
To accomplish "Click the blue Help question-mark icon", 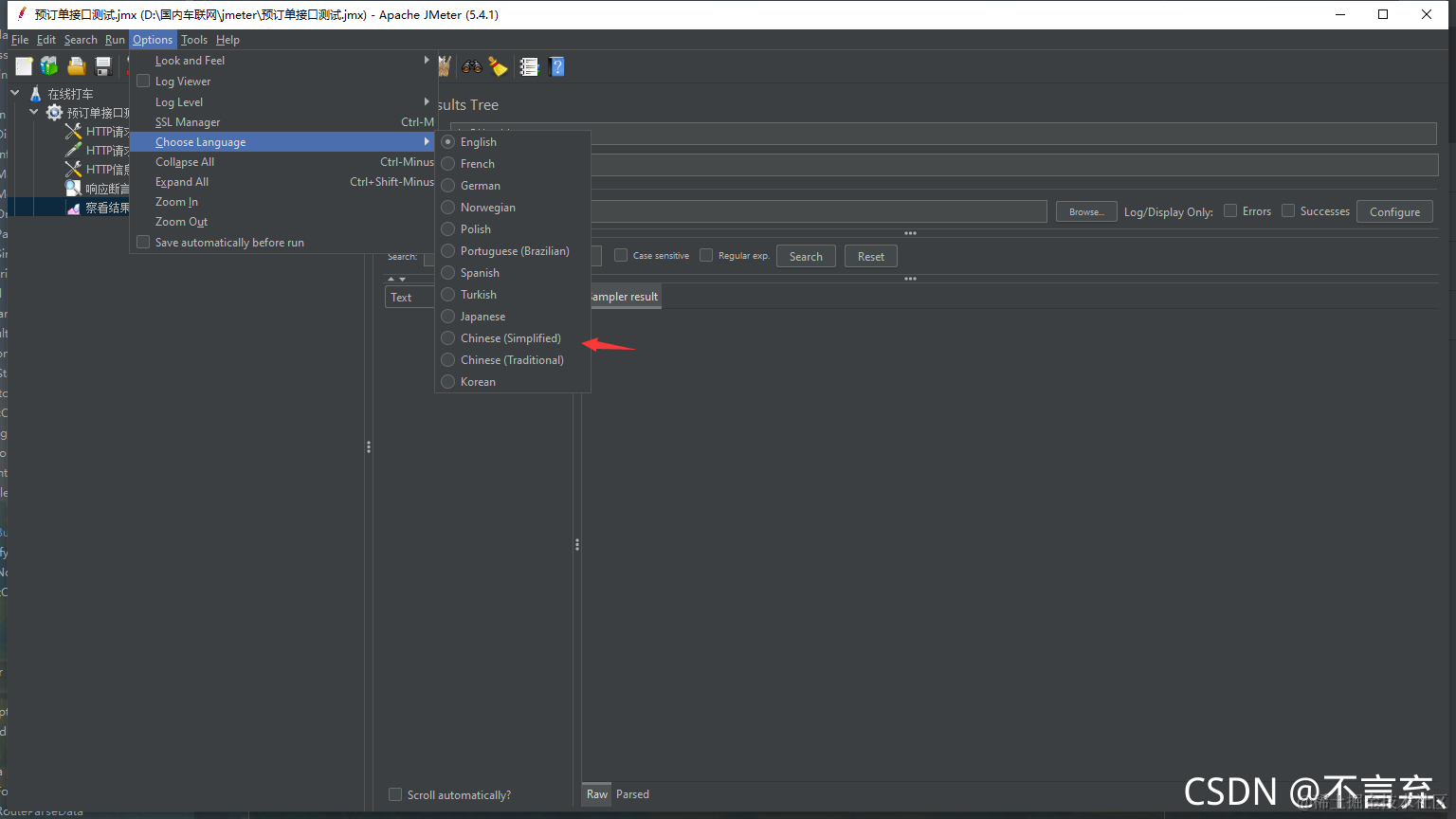I will click(x=557, y=66).
